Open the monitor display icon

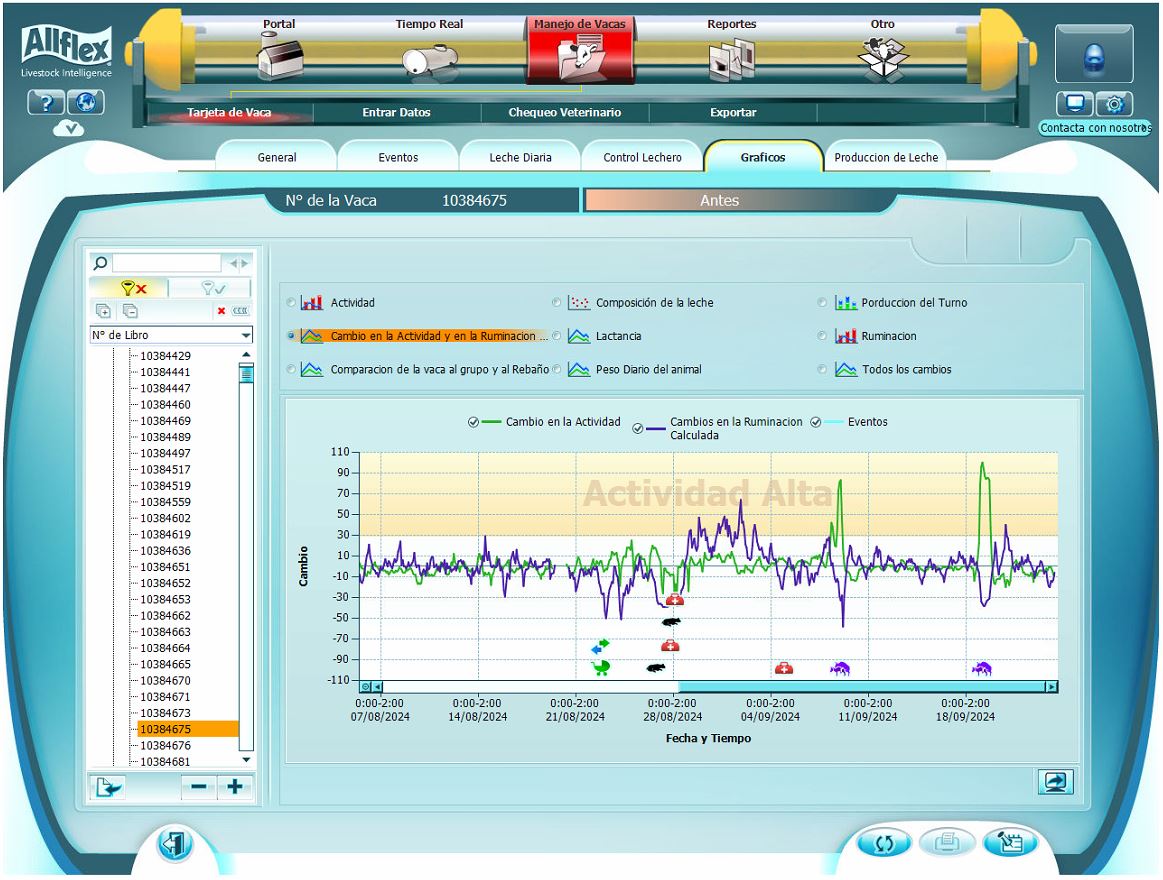click(1075, 103)
